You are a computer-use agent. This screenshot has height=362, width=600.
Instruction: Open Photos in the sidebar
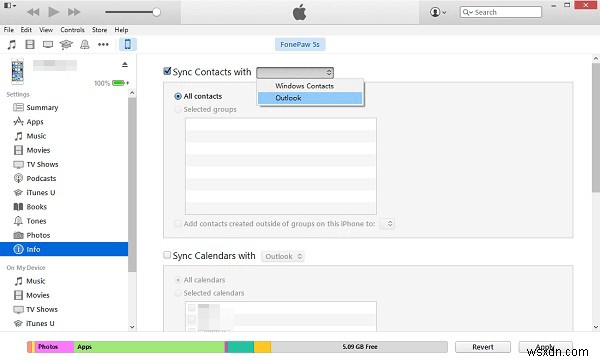[38, 235]
